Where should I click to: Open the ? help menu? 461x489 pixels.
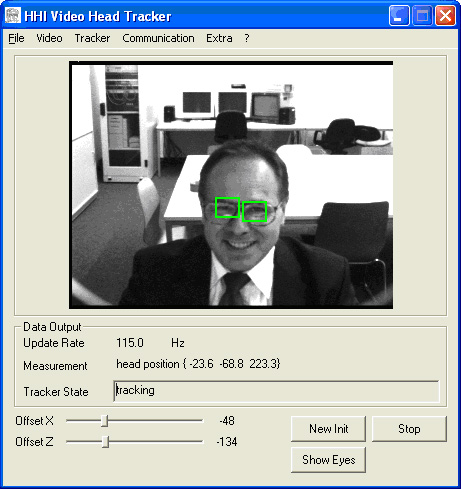click(x=247, y=38)
